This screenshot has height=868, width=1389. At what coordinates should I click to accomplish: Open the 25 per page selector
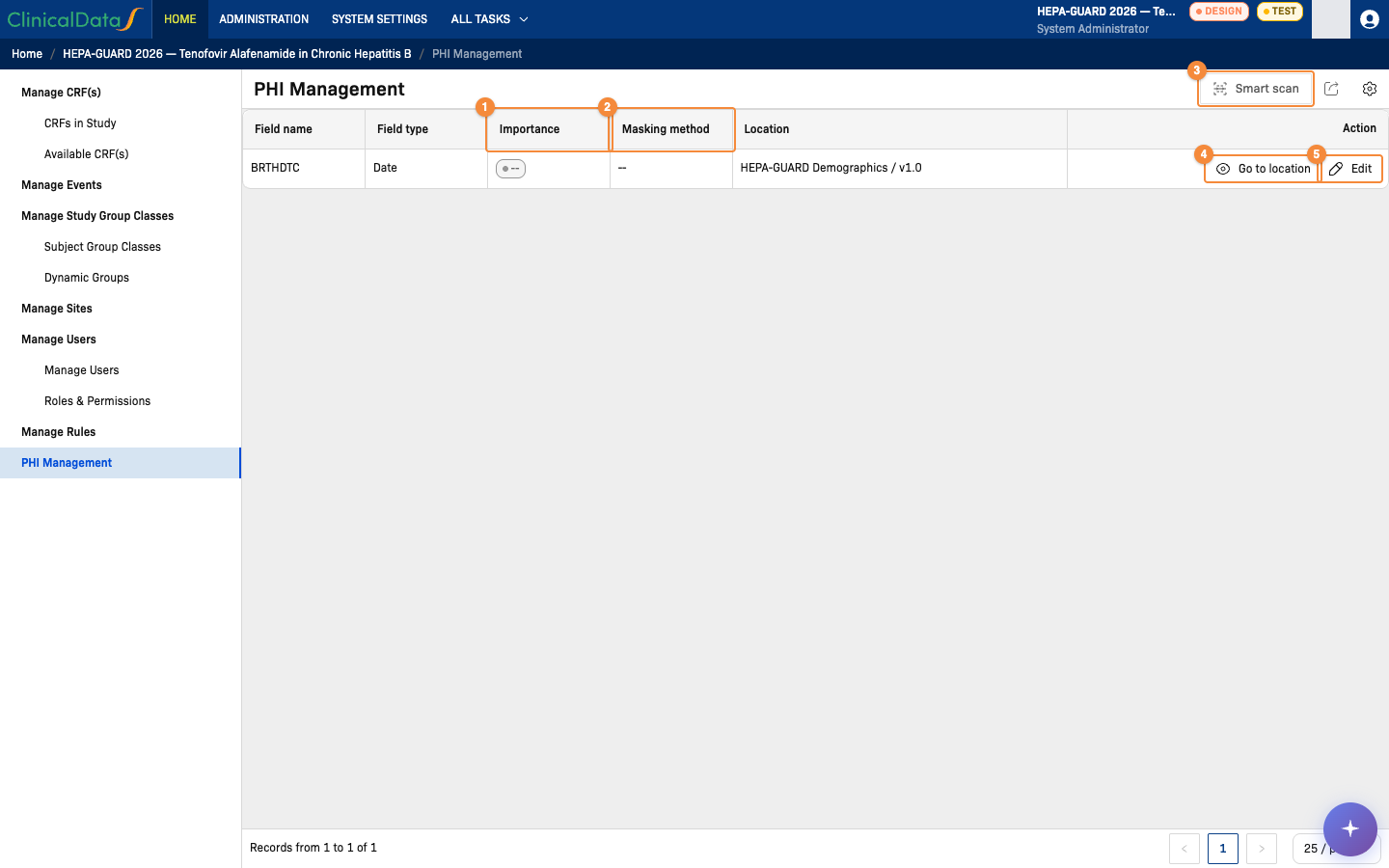1336,849
